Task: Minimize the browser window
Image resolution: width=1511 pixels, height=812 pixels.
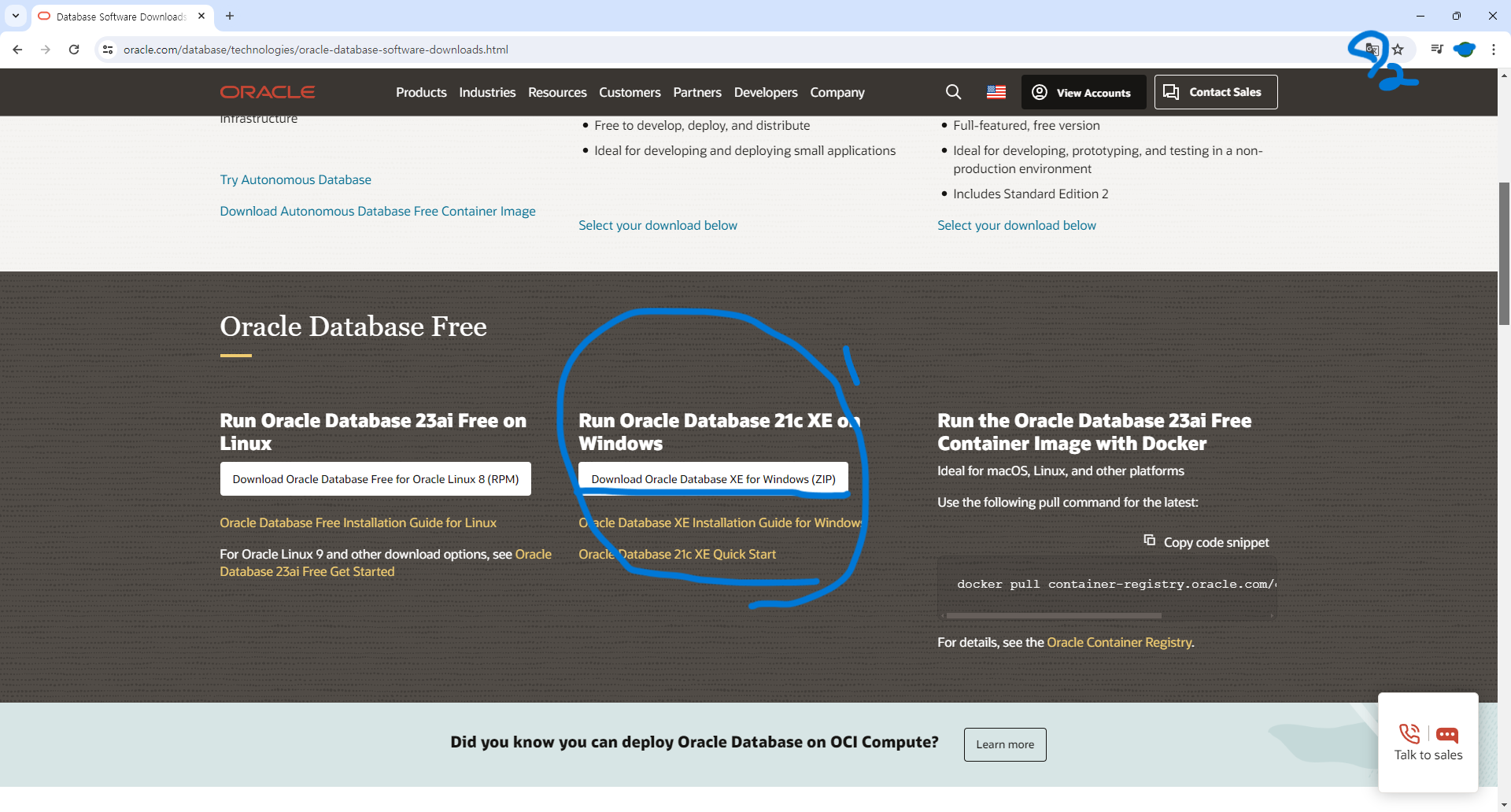Action: pyautogui.click(x=1420, y=16)
